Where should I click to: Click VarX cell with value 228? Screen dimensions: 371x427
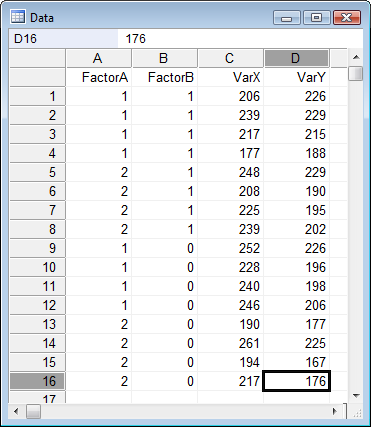click(231, 267)
